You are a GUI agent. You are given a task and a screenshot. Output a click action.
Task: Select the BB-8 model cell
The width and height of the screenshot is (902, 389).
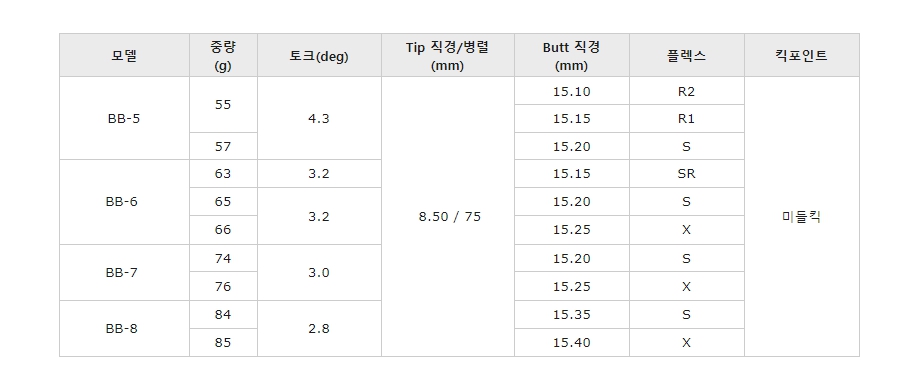(124, 329)
